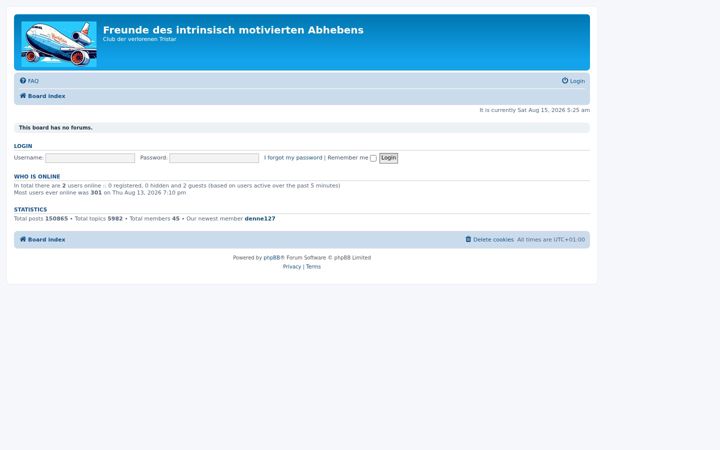Viewport: 720px width, 450px height.
Task: Click the Login power icon in navbar
Action: tap(565, 81)
